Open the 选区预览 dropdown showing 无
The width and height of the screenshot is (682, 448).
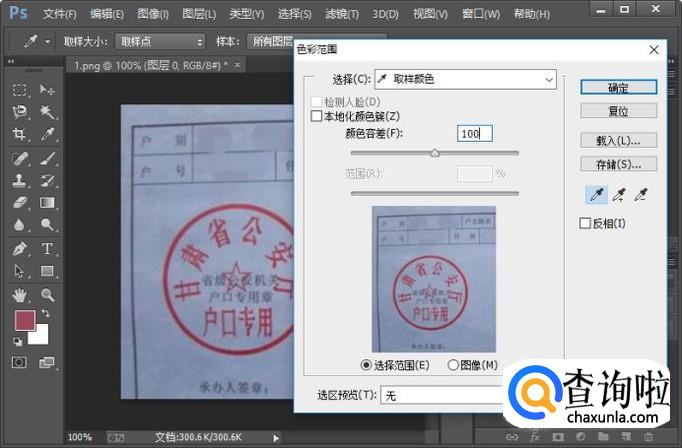(x=441, y=395)
